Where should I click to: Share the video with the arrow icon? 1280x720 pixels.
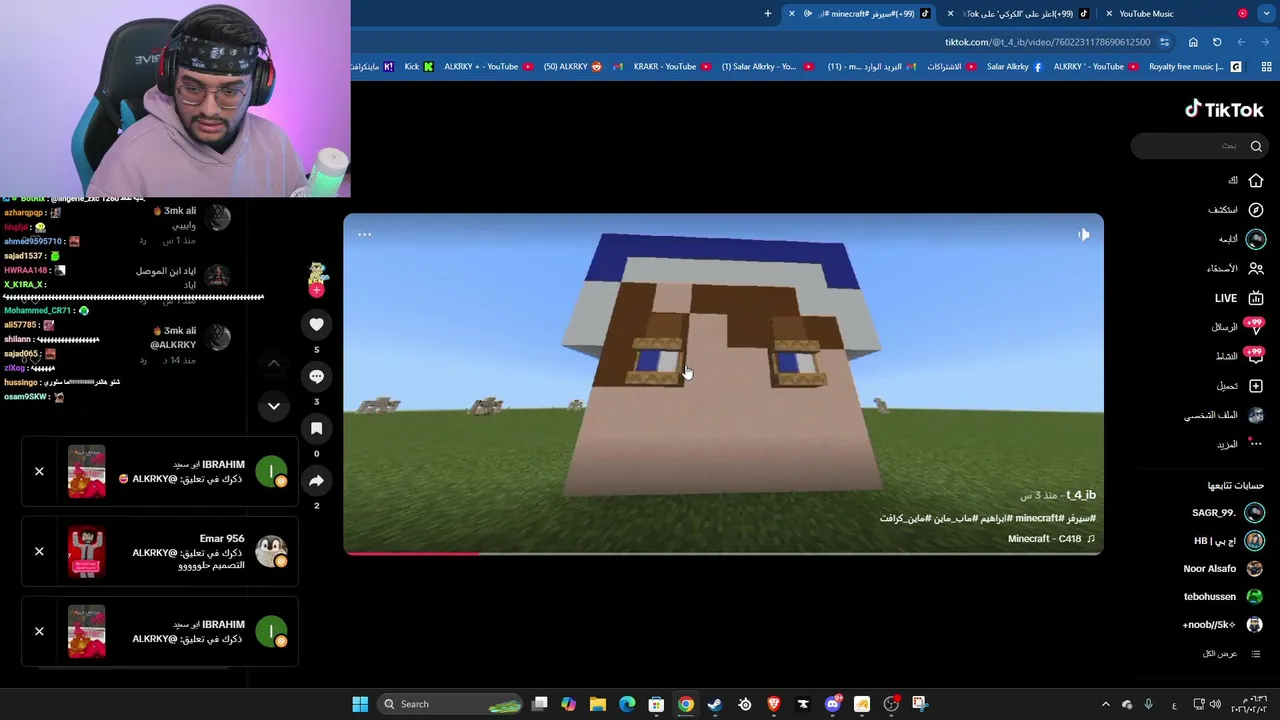pyautogui.click(x=316, y=480)
